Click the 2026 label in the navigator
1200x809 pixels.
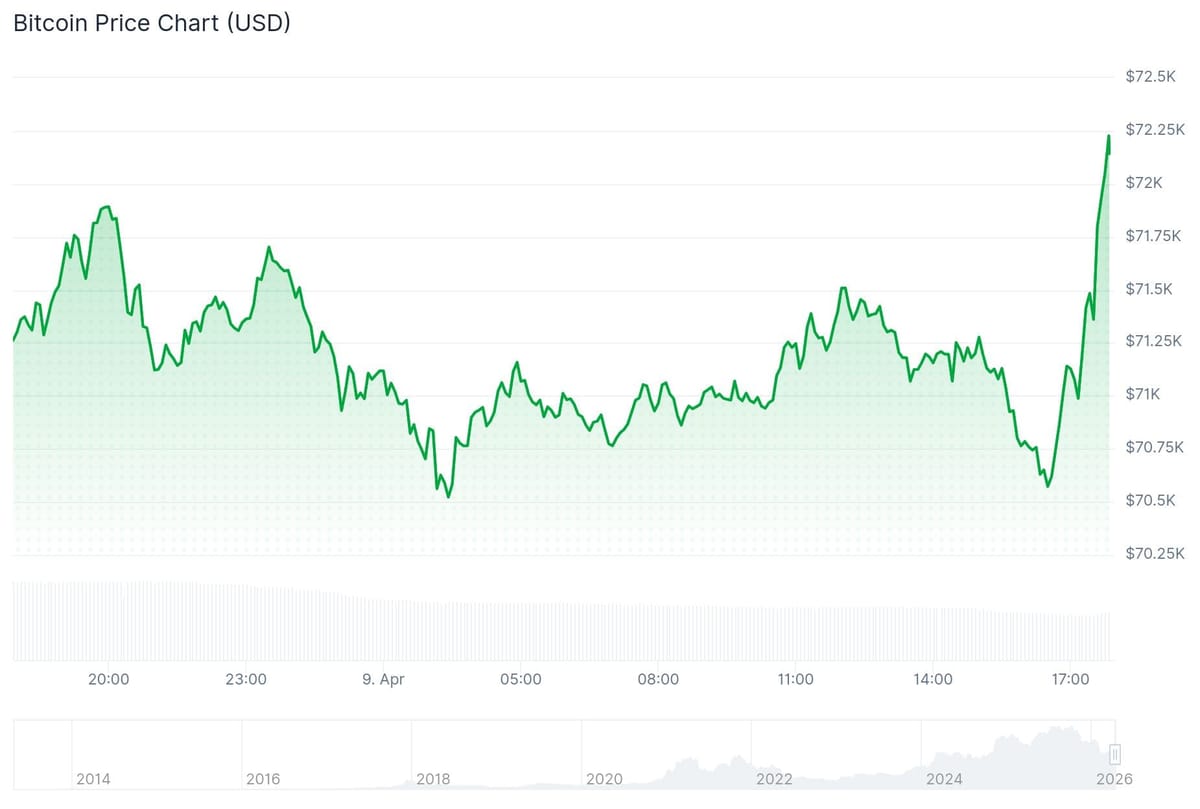click(x=1114, y=779)
